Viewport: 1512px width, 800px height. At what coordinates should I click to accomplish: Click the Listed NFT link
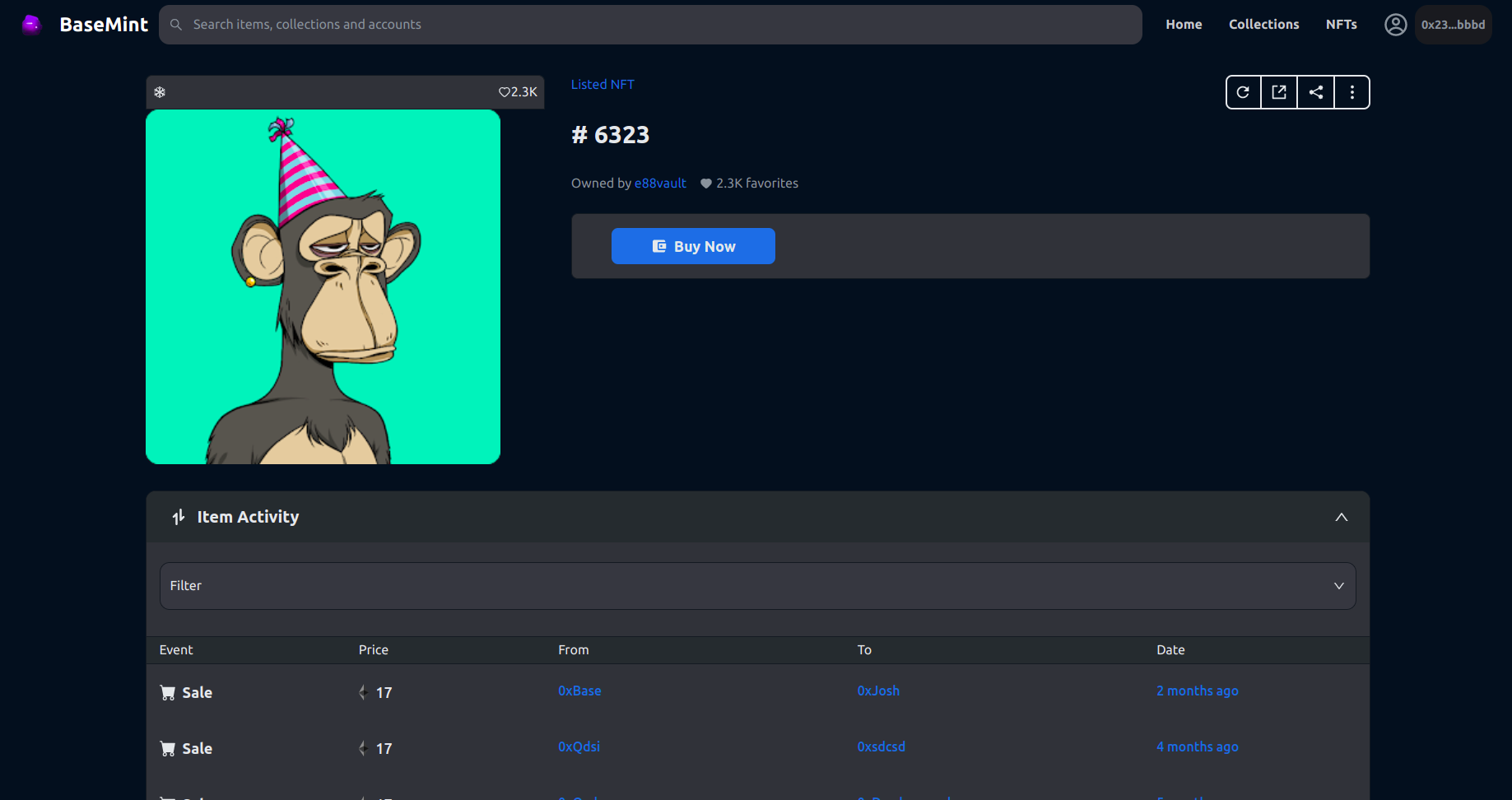(x=602, y=85)
